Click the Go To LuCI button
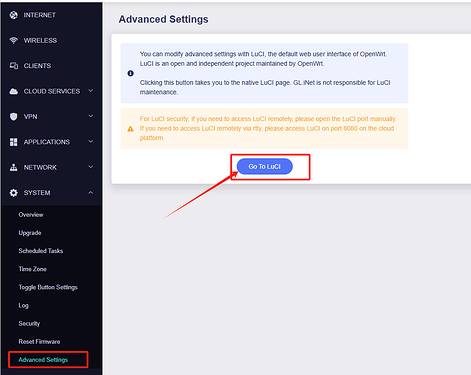471x375 pixels. click(265, 166)
